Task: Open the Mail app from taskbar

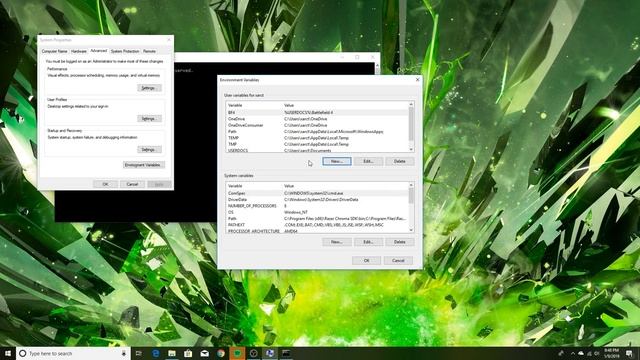Action: (x=204, y=353)
